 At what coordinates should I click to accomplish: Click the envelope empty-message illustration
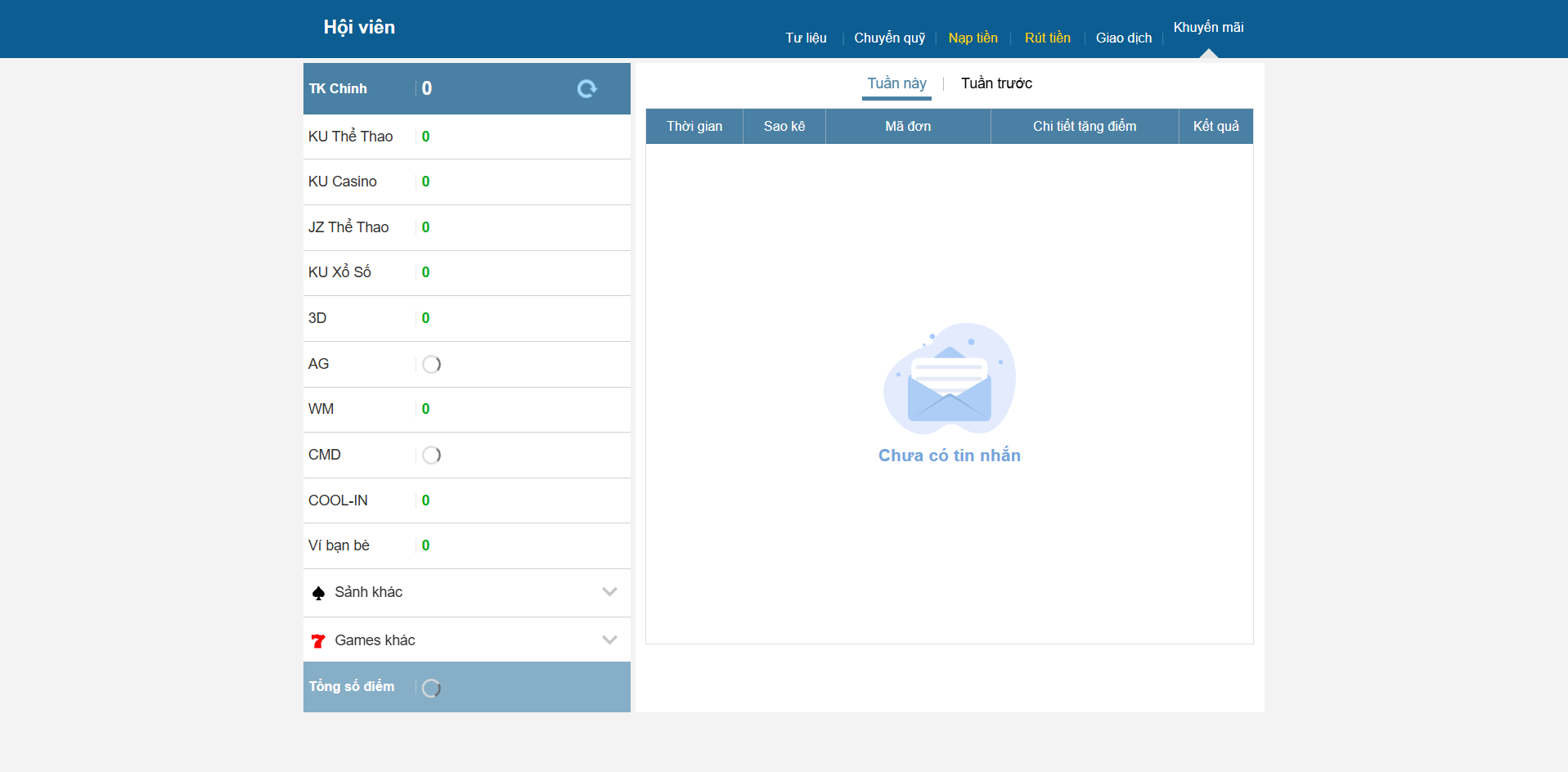tap(949, 379)
